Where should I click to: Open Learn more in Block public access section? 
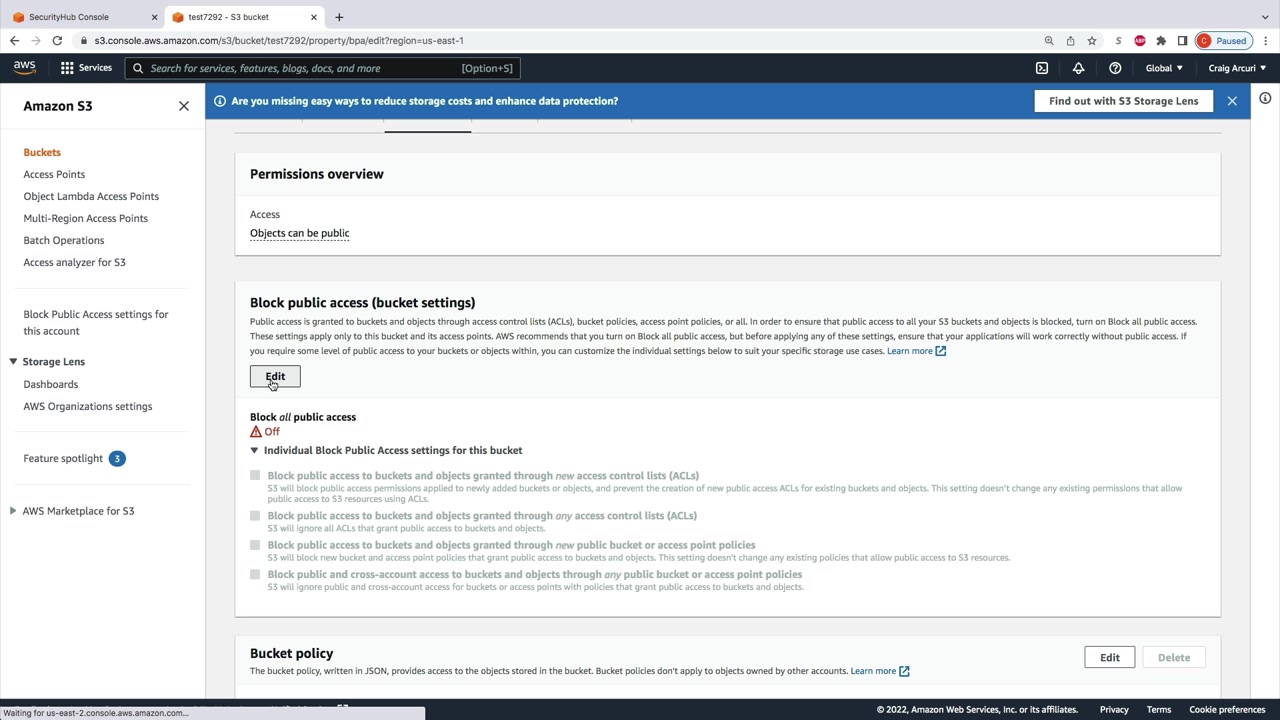point(916,351)
